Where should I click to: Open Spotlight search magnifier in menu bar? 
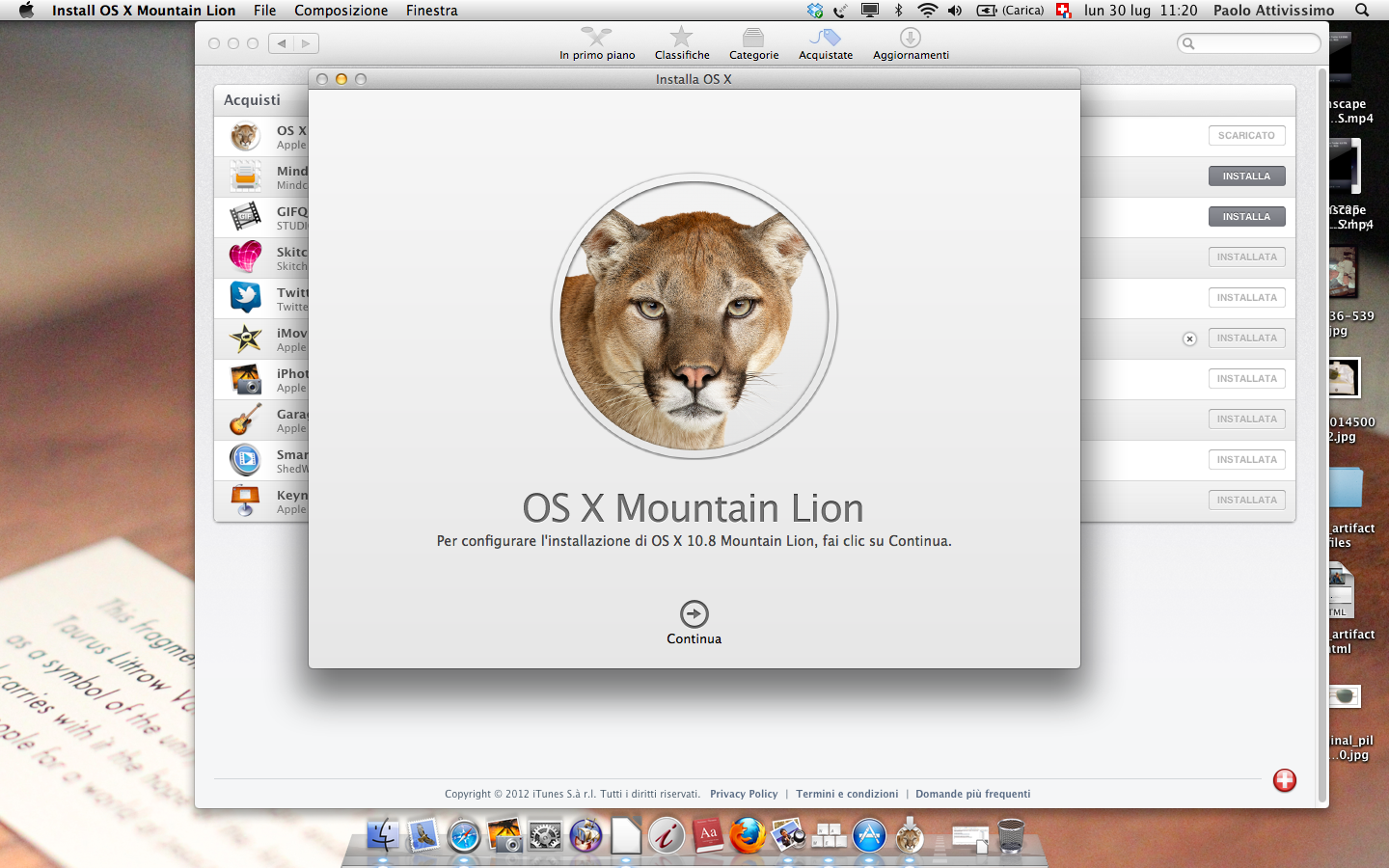coord(1362,11)
